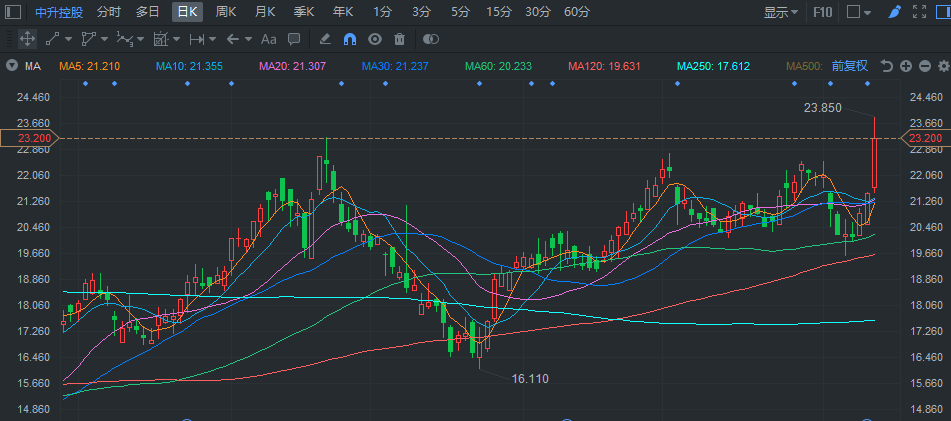Click the left 23.200 price tag
This screenshot has height=421, width=951.
pyautogui.click(x=29, y=138)
